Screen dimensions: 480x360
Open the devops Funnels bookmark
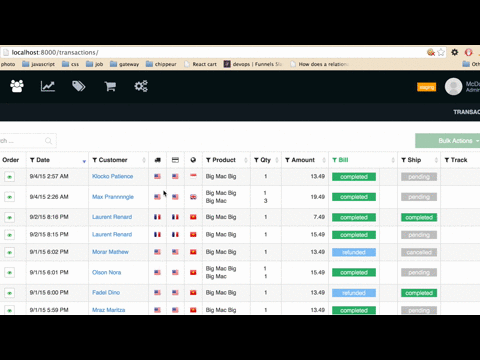point(253,64)
